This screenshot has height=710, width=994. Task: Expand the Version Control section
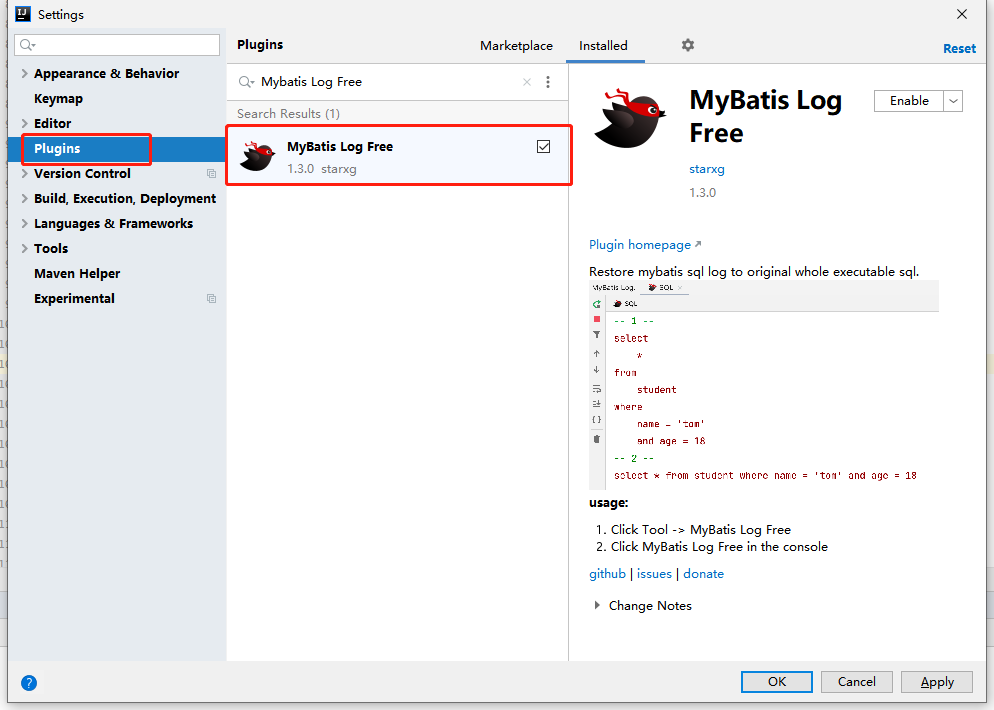[x=24, y=174]
